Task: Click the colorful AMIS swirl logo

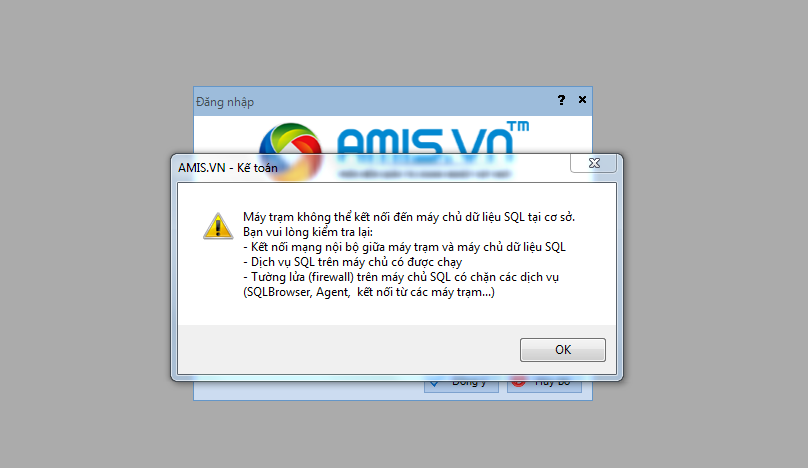Action: point(290,139)
